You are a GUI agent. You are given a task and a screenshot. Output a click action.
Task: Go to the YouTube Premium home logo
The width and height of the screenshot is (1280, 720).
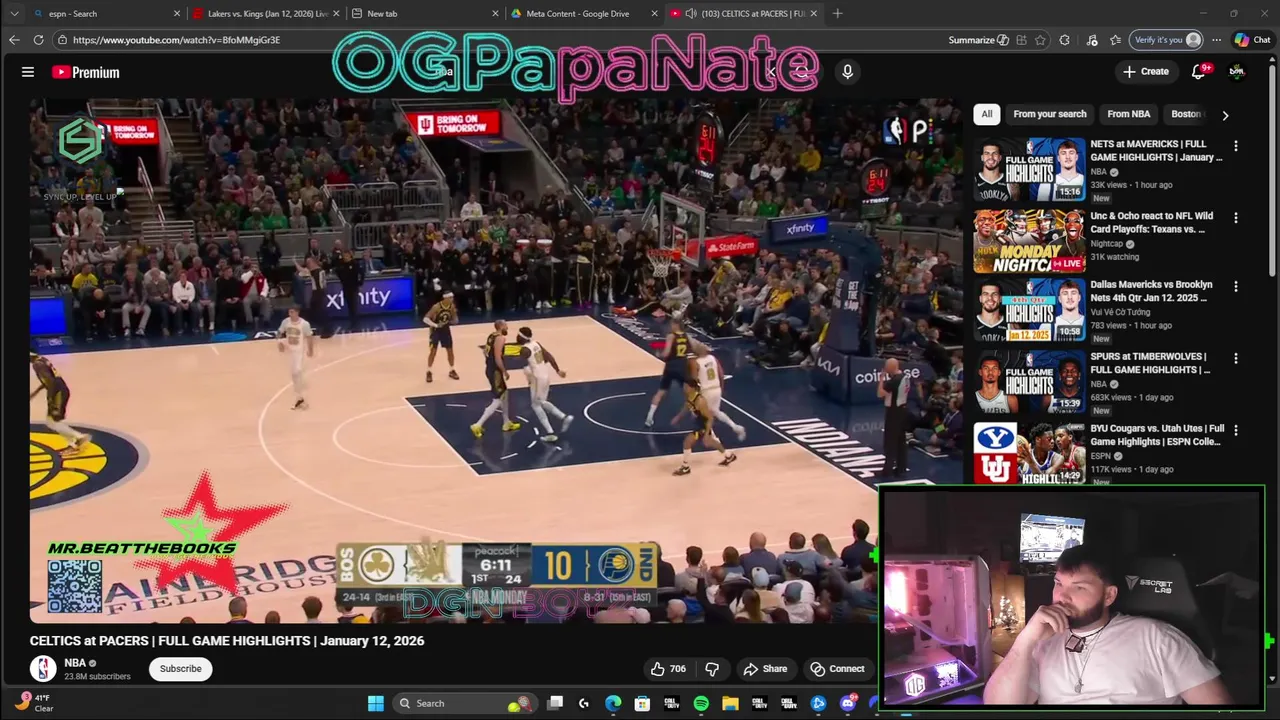click(x=86, y=72)
